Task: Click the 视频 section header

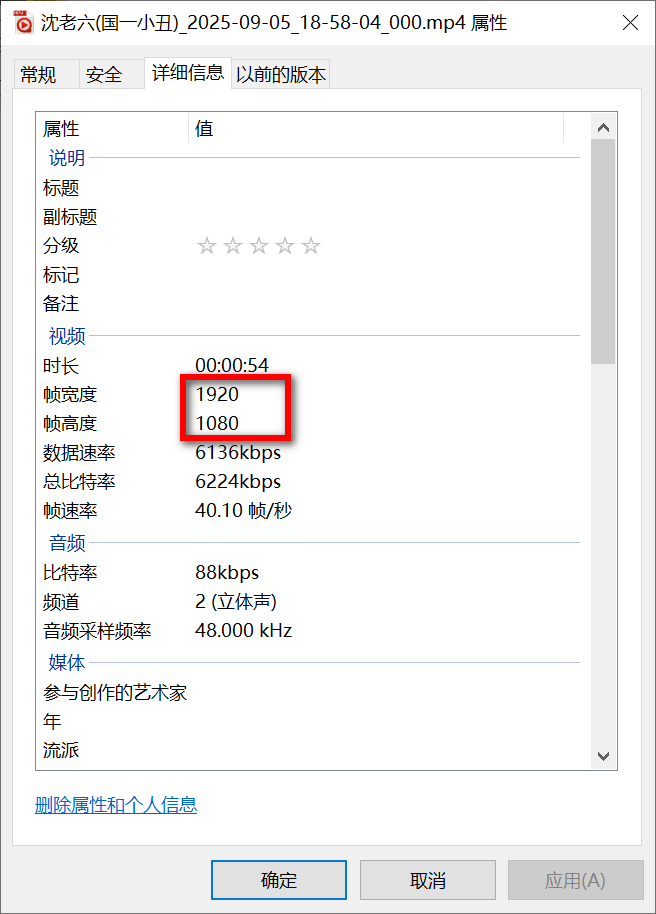Action: [67, 336]
